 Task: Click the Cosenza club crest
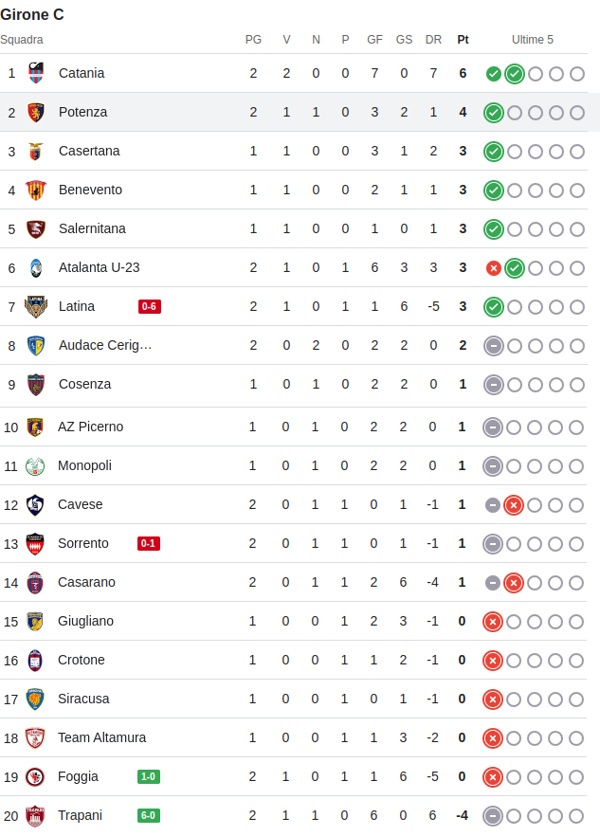(x=35, y=384)
